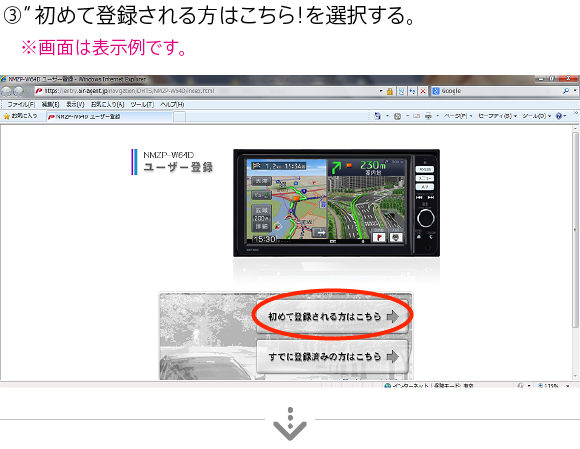Screen dimensions: 580x449
Task: Click the read mail icon in command bar
Action: tap(417, 117)
